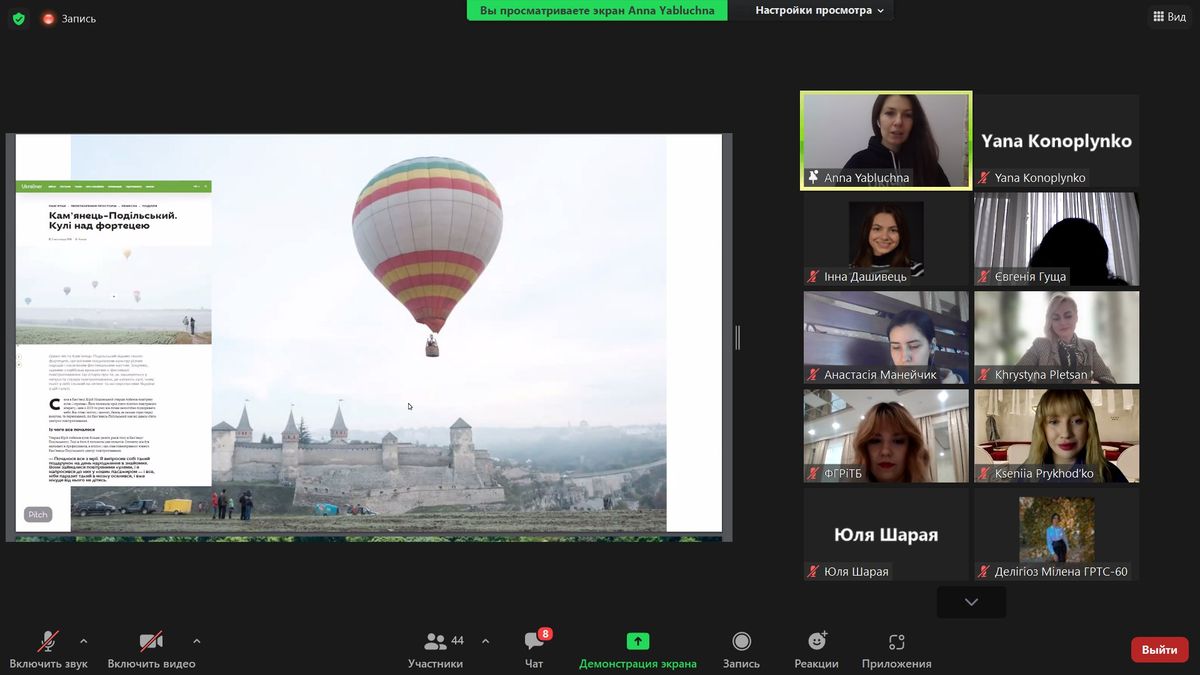The height and width of the screenshot is (675, 1200).
Task: Click the Pitch button on shared screen
Action: tap(38, 515)
